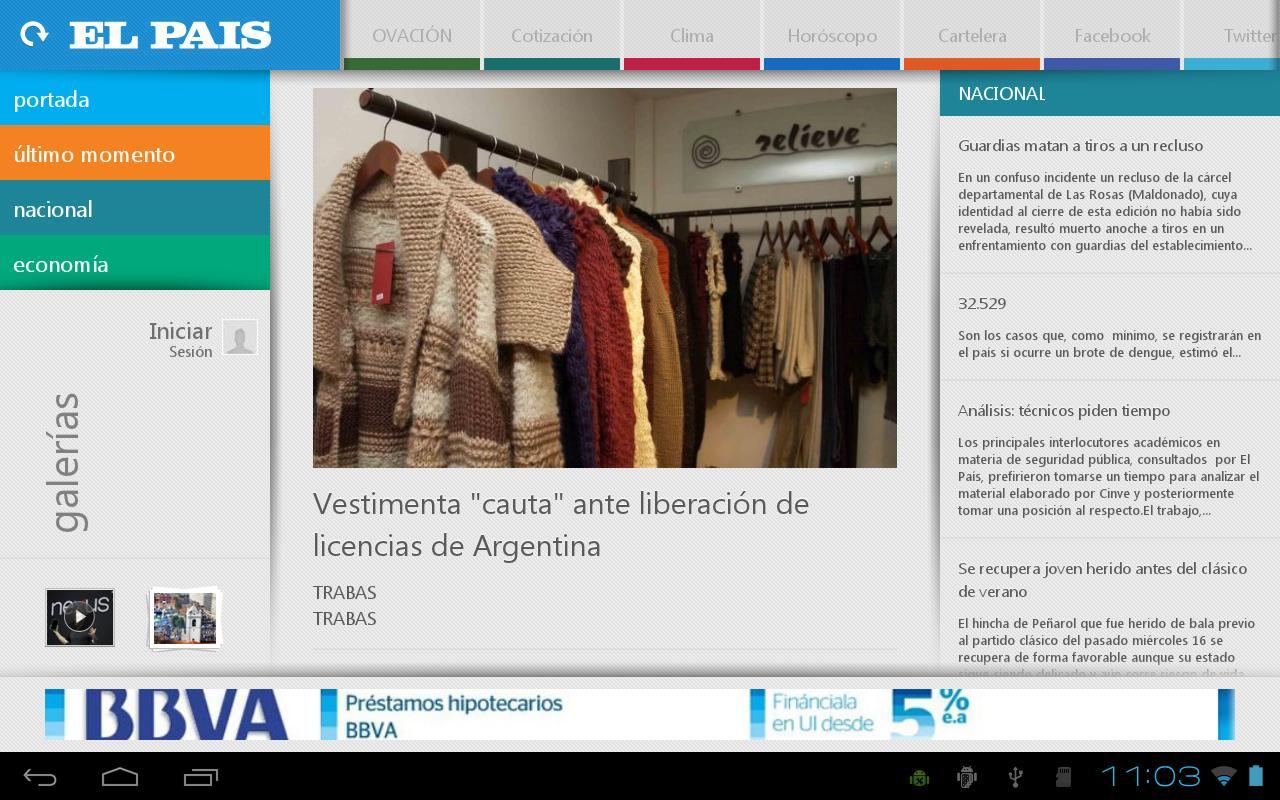
Task: Tap the user avatar beside Iniciar Sesión
Action: [240, 337]
